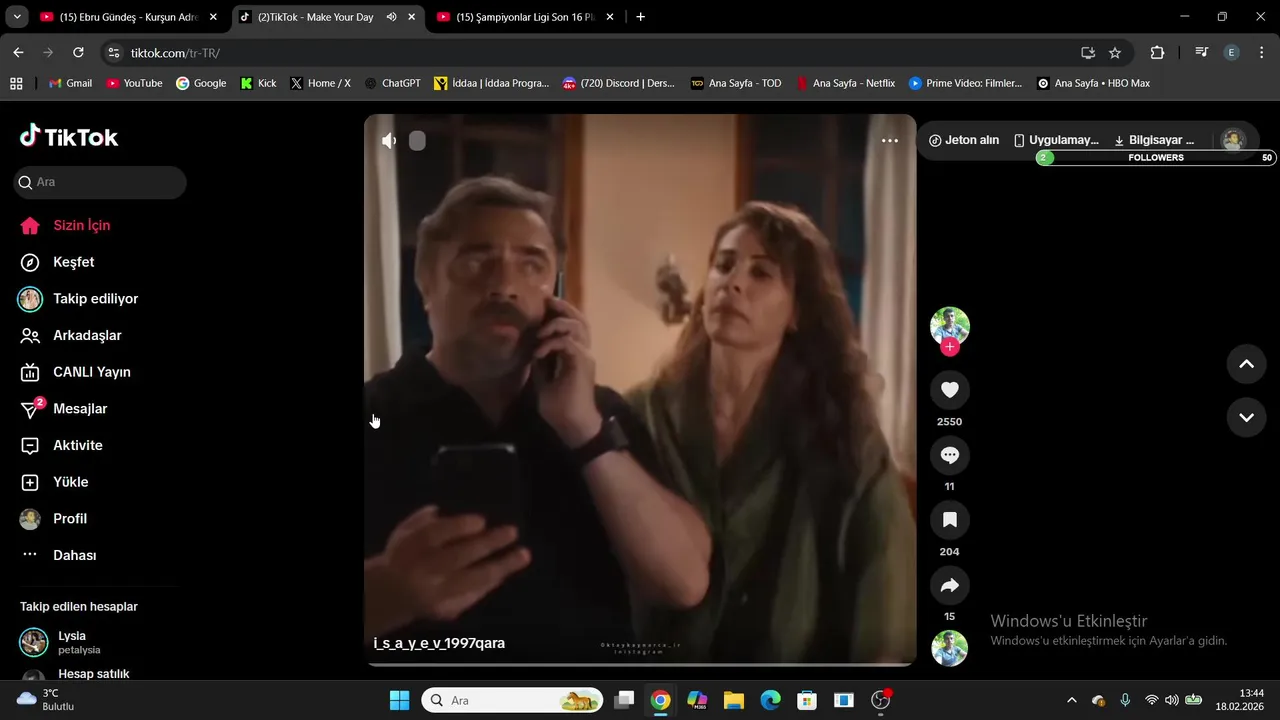Open a new browser tab
This screenshot has width=1280, height=720.
(641, 17)
